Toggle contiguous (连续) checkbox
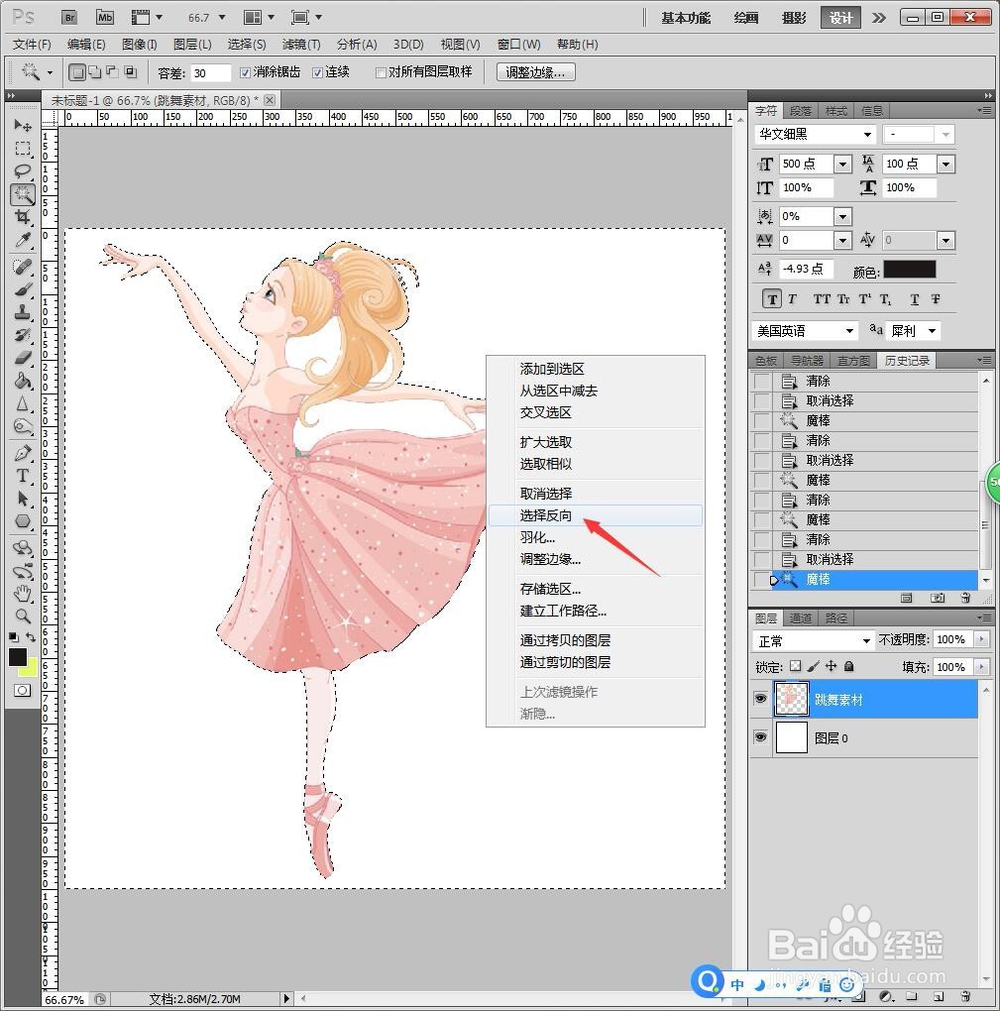Screen dimensions: 1000x1011 click(x=317, y=72)
